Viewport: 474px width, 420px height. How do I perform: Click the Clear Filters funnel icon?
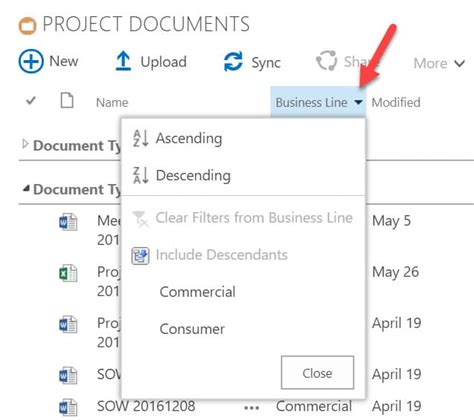point(140,219)
